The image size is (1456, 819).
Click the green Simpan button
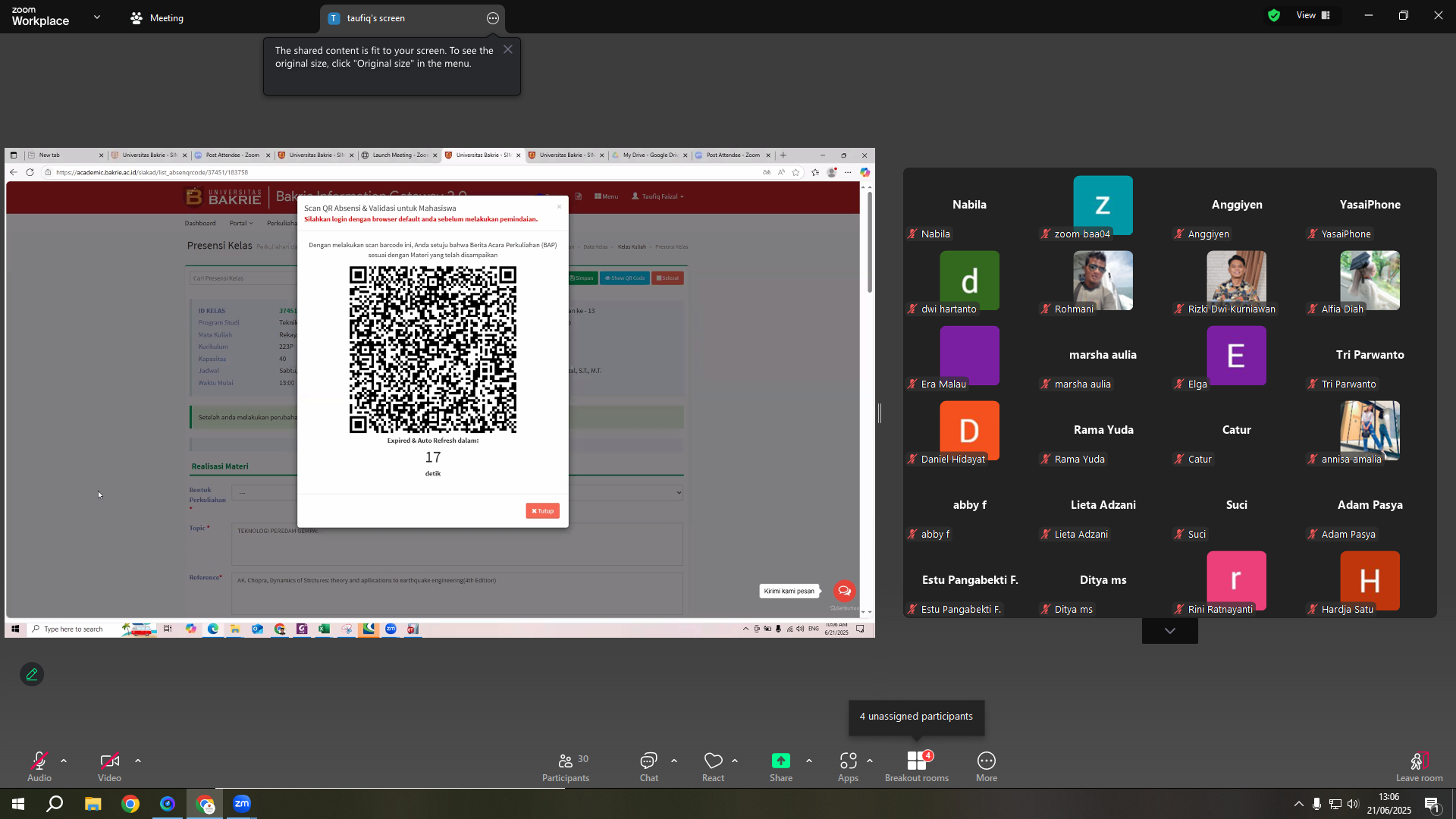point(582,278)
